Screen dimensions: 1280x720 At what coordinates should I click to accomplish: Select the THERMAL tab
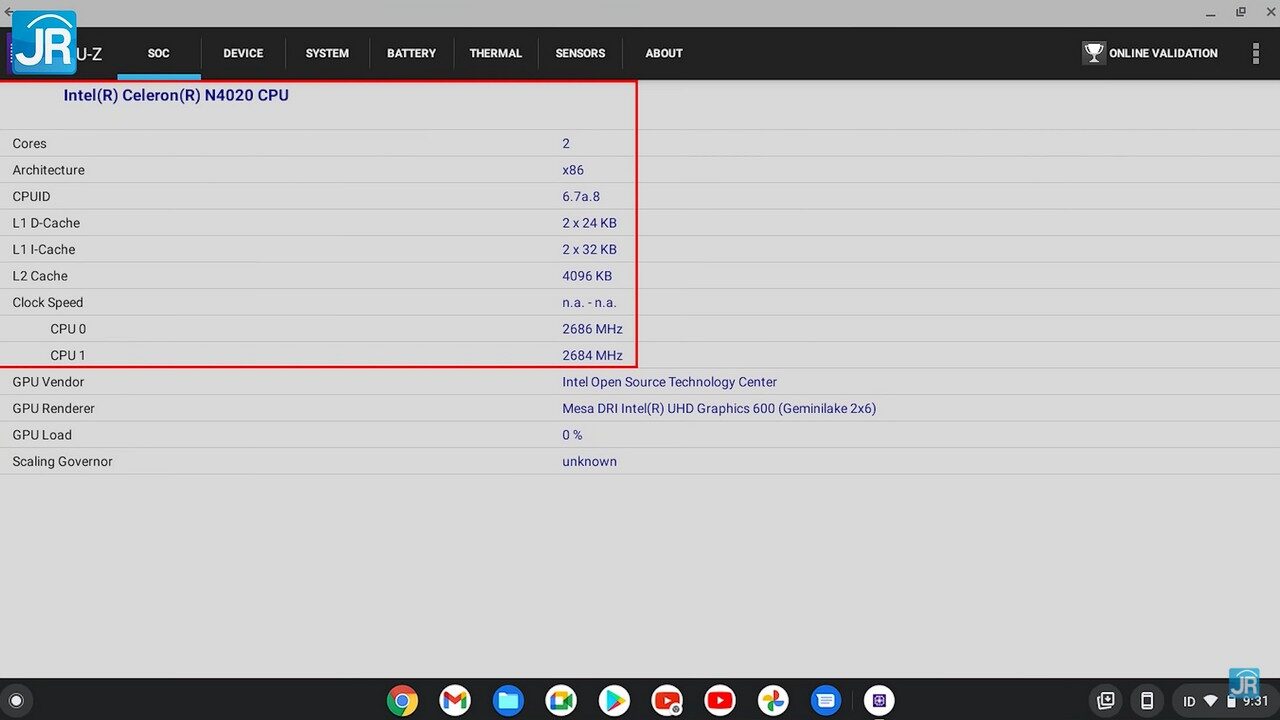click(496, 54)
